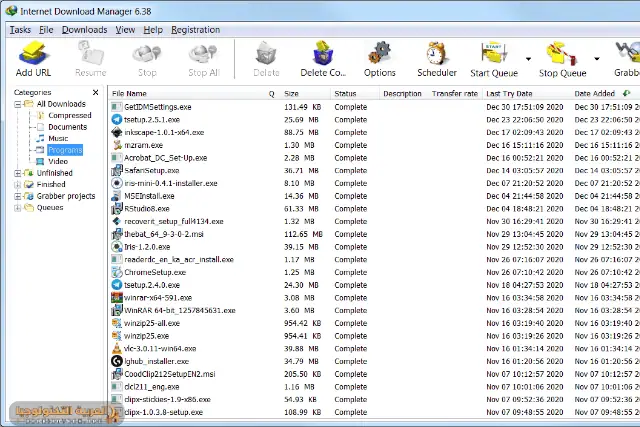Open the View menu
The image size is (640, 427).
[x=125, y=30]
